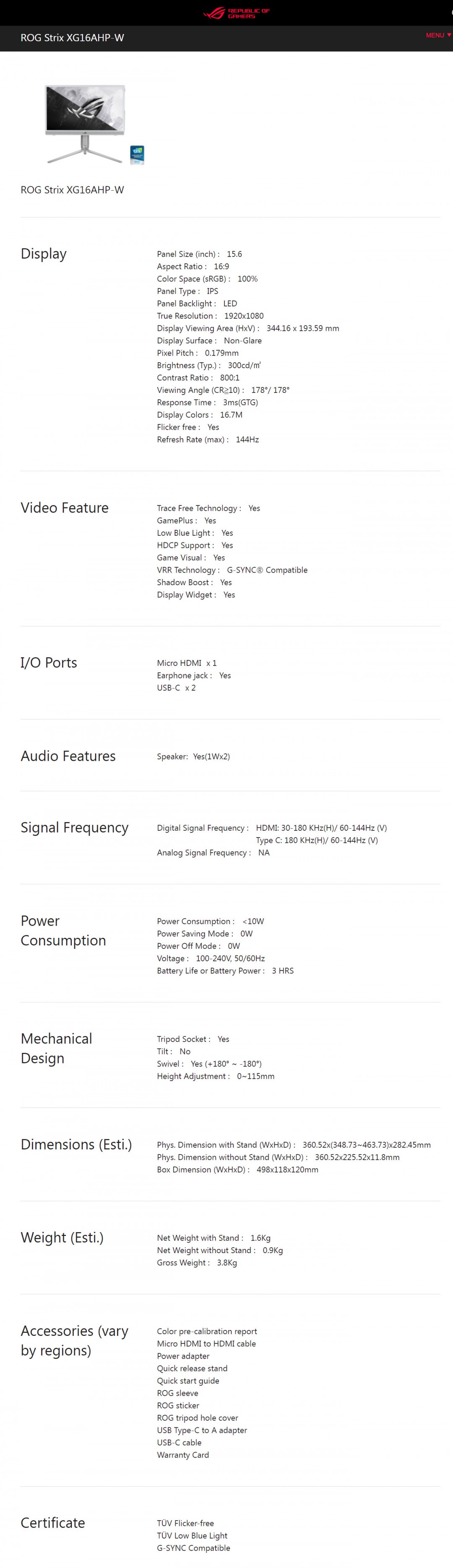This screenshot has height=1568, width=453.
Task: Click the TÜV Flicker-free certificate entry
Action: click(x=185, y=1523)
